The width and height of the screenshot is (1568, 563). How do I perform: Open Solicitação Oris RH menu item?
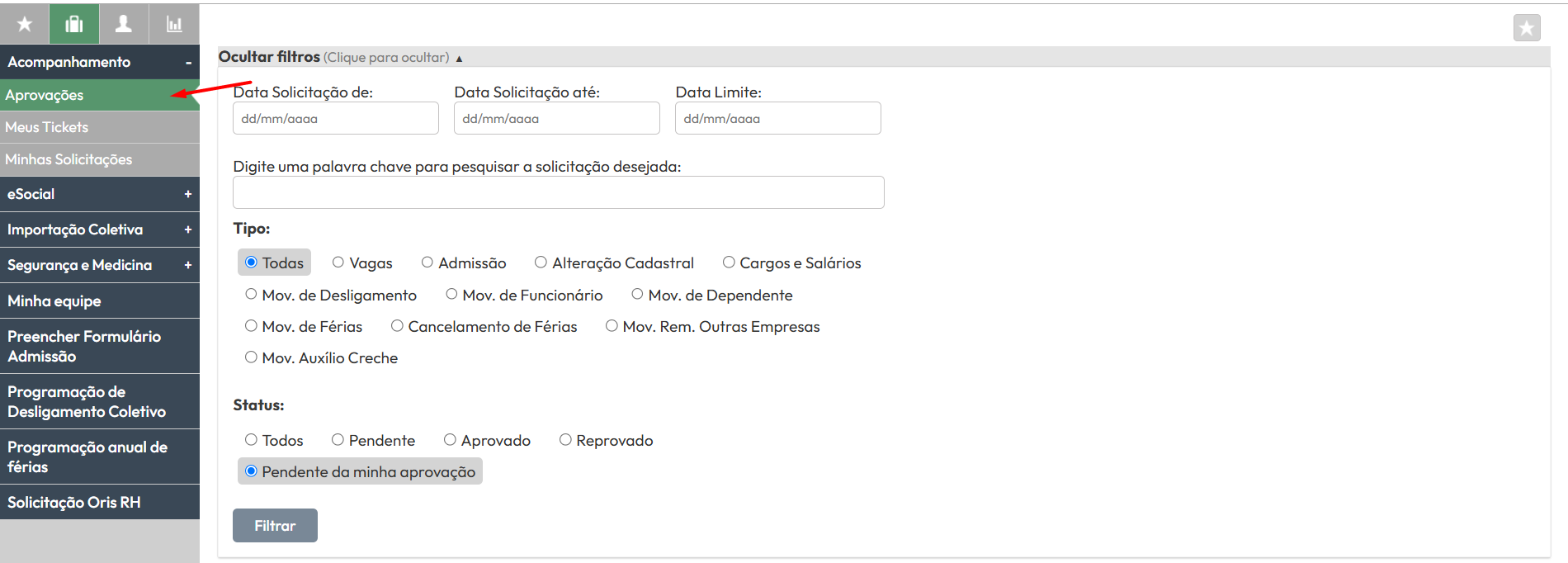tap(100, 502)
